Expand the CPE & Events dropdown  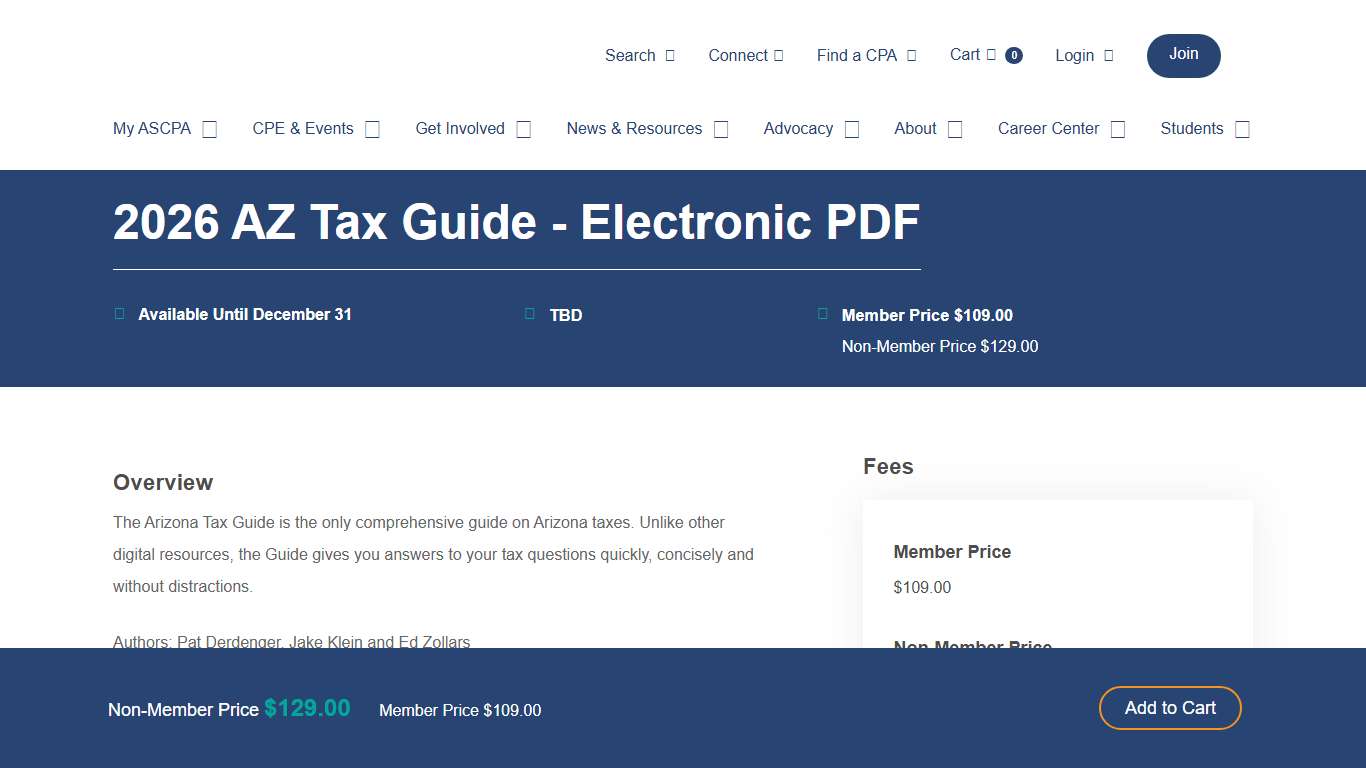[371, 128]
